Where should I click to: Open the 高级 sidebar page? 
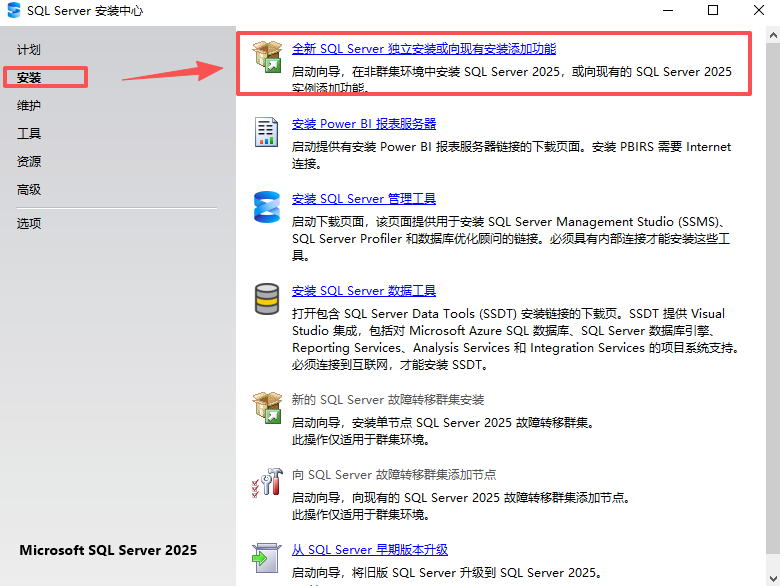click(x=29, y=189)
